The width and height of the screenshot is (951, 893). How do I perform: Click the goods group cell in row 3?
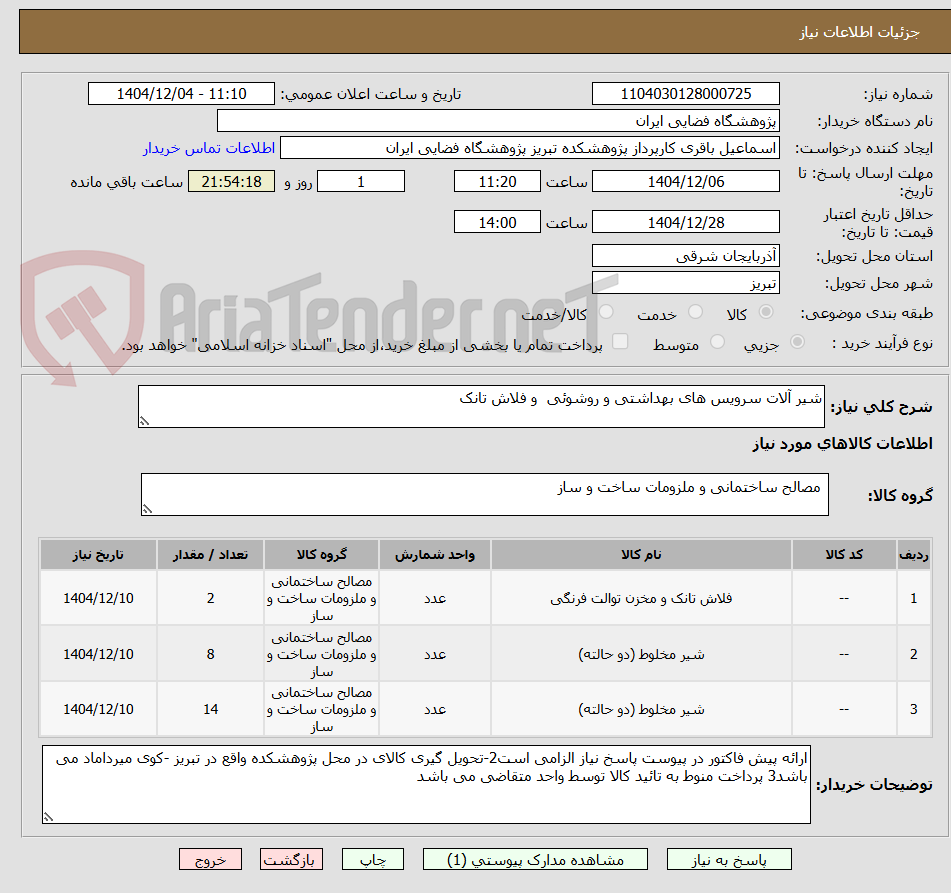click(x=321, y=709)
